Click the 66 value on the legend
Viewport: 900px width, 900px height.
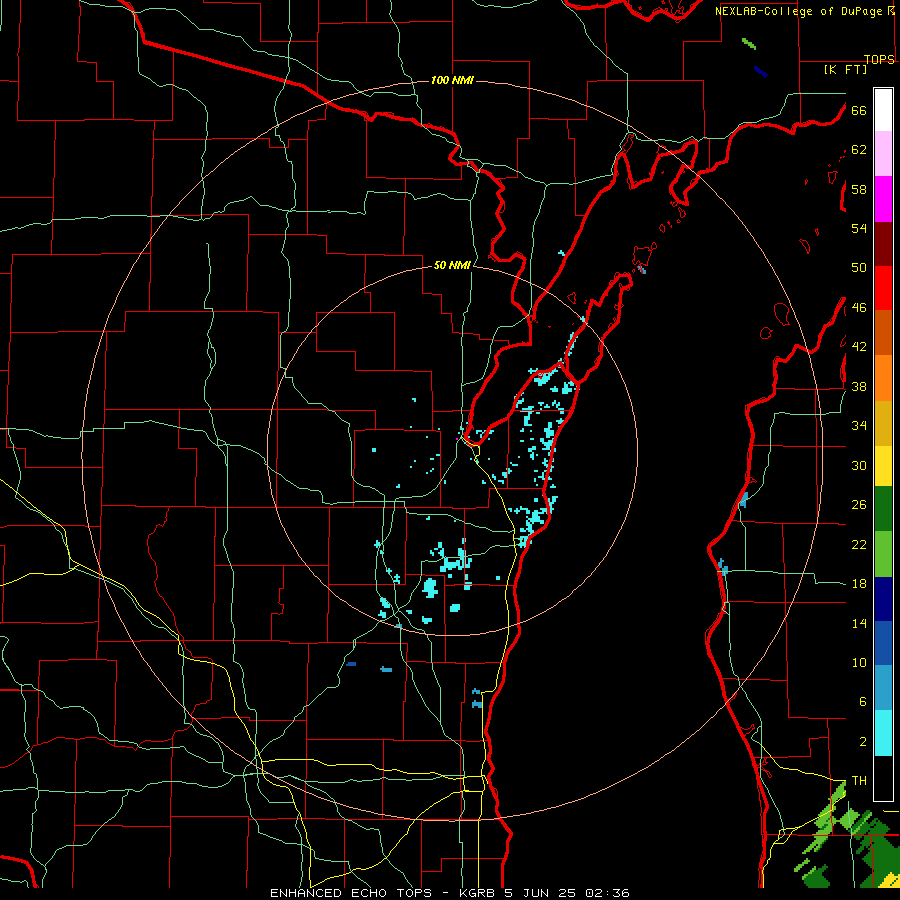(x=859, y=110)
